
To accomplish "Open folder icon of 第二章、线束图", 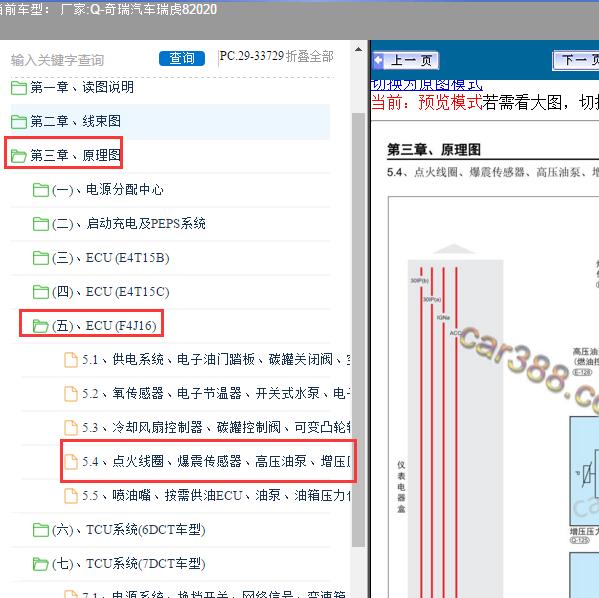I will pyautogui.click(x=19, y=122).
